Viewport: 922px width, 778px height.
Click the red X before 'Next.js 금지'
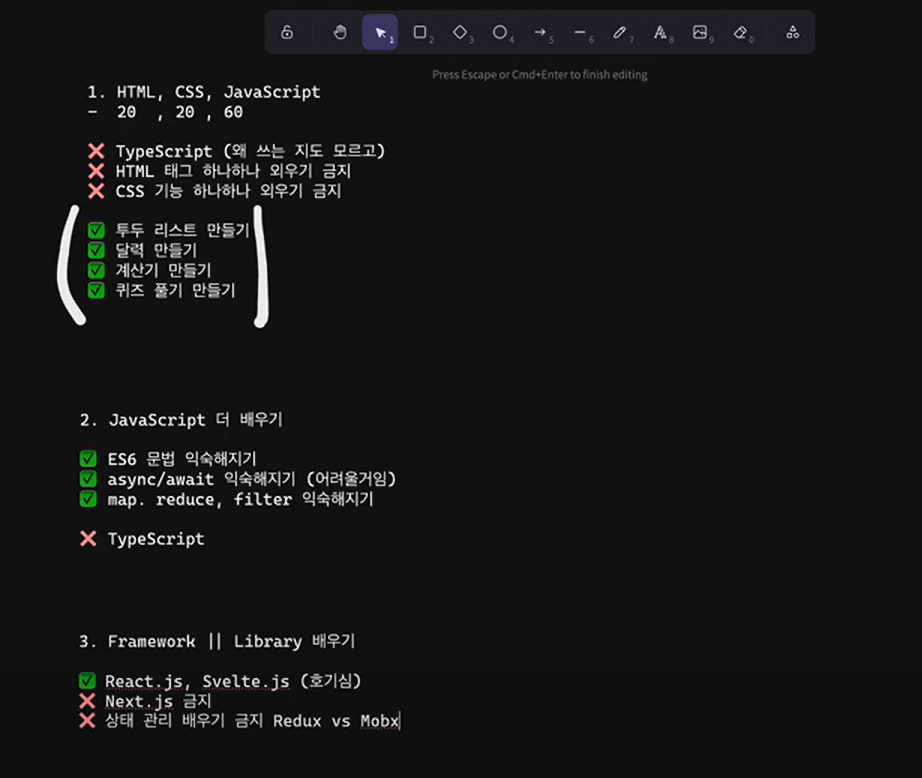click(87, 701)
